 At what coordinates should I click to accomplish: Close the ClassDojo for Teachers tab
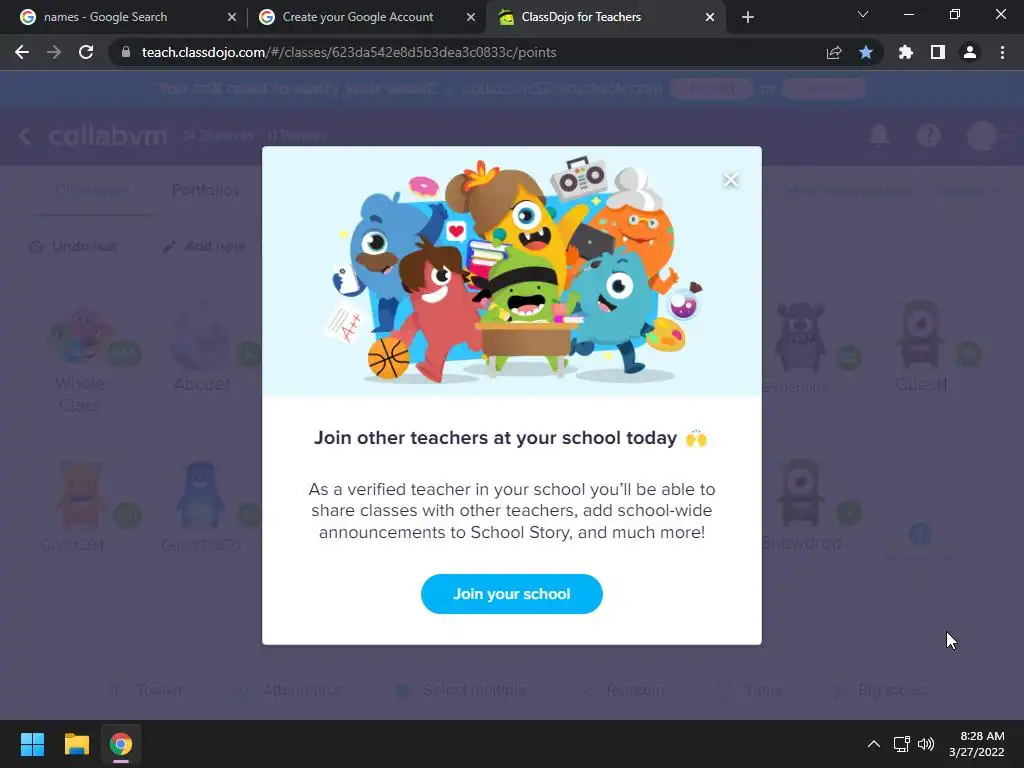tap(710, 17)
